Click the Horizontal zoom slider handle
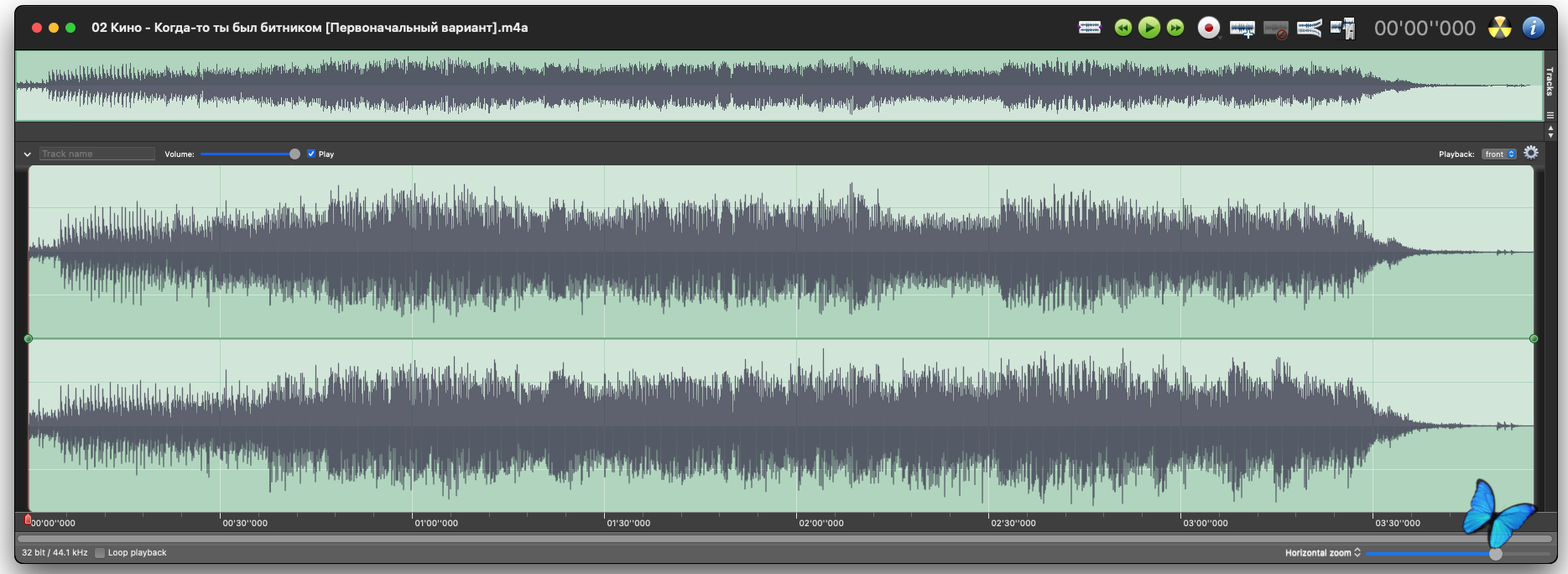 [x=1495, y=554]
